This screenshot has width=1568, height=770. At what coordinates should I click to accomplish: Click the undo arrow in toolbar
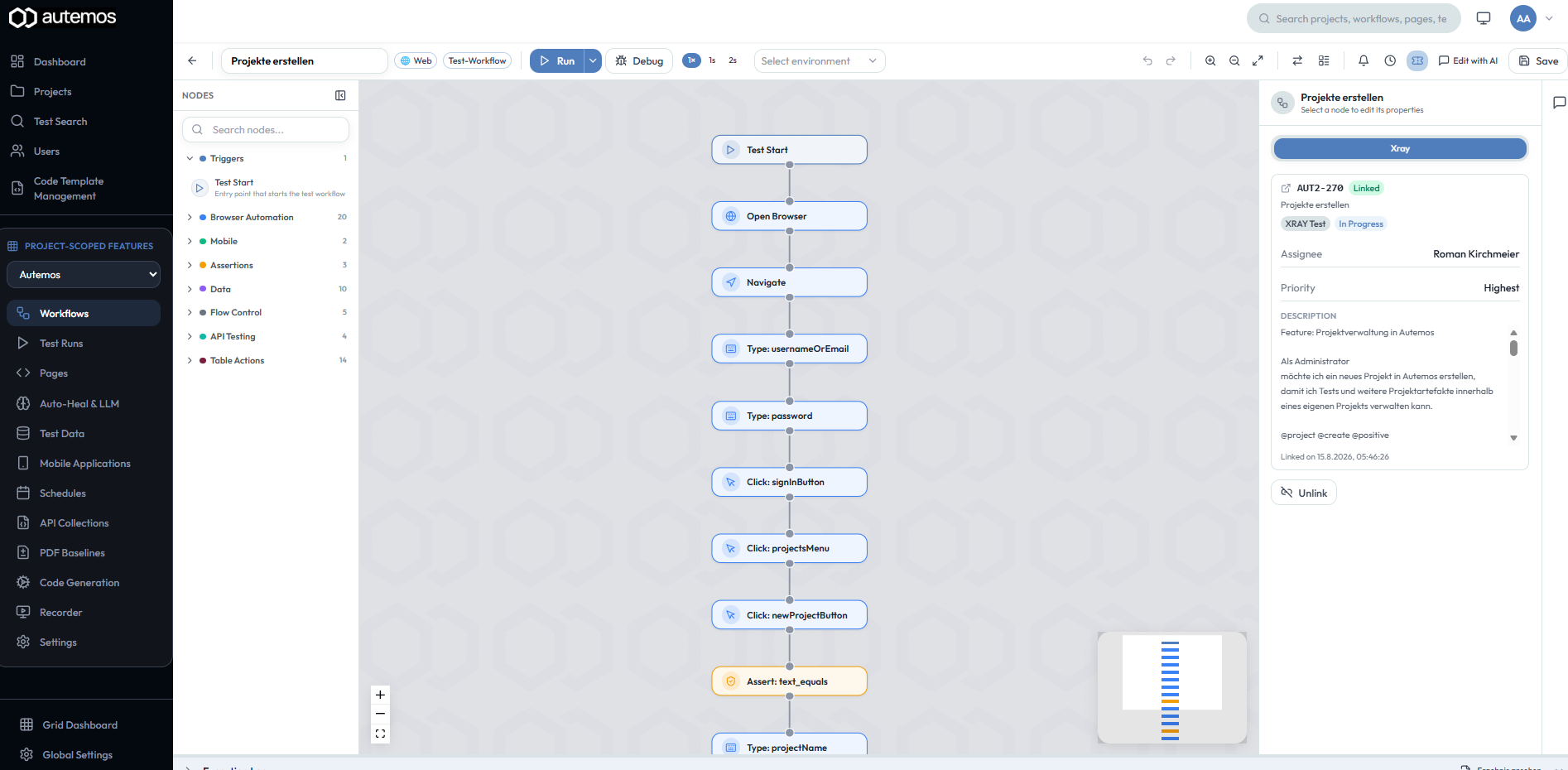point(1147,60)
